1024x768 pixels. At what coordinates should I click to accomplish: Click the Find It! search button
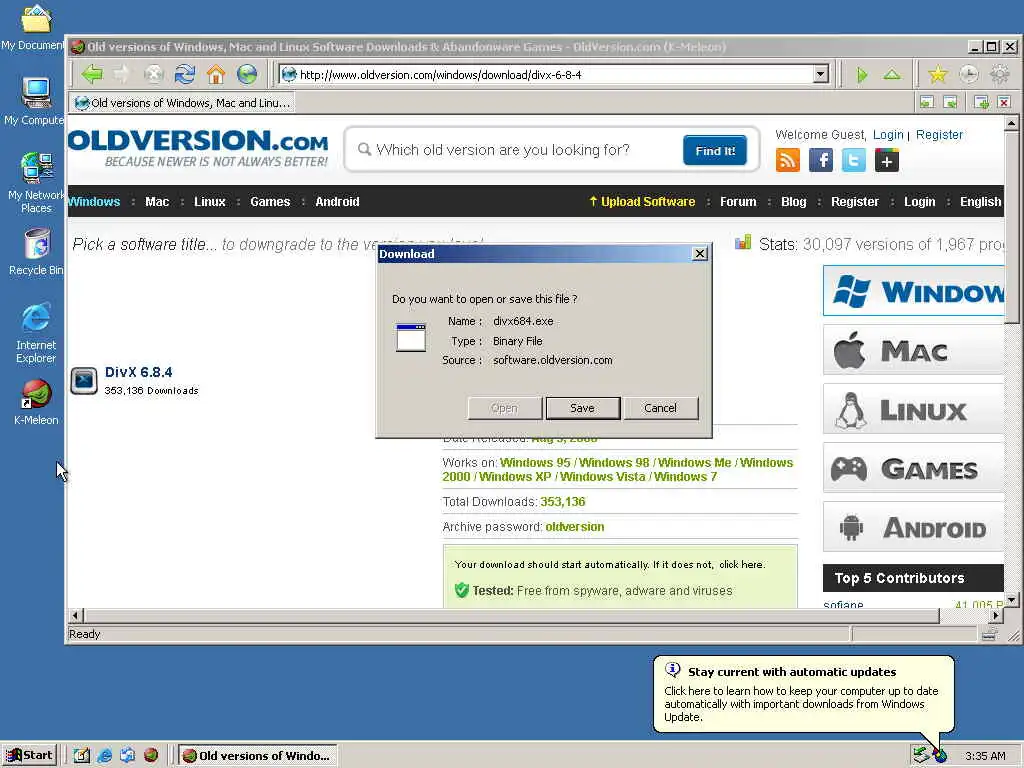coord(715,151)
